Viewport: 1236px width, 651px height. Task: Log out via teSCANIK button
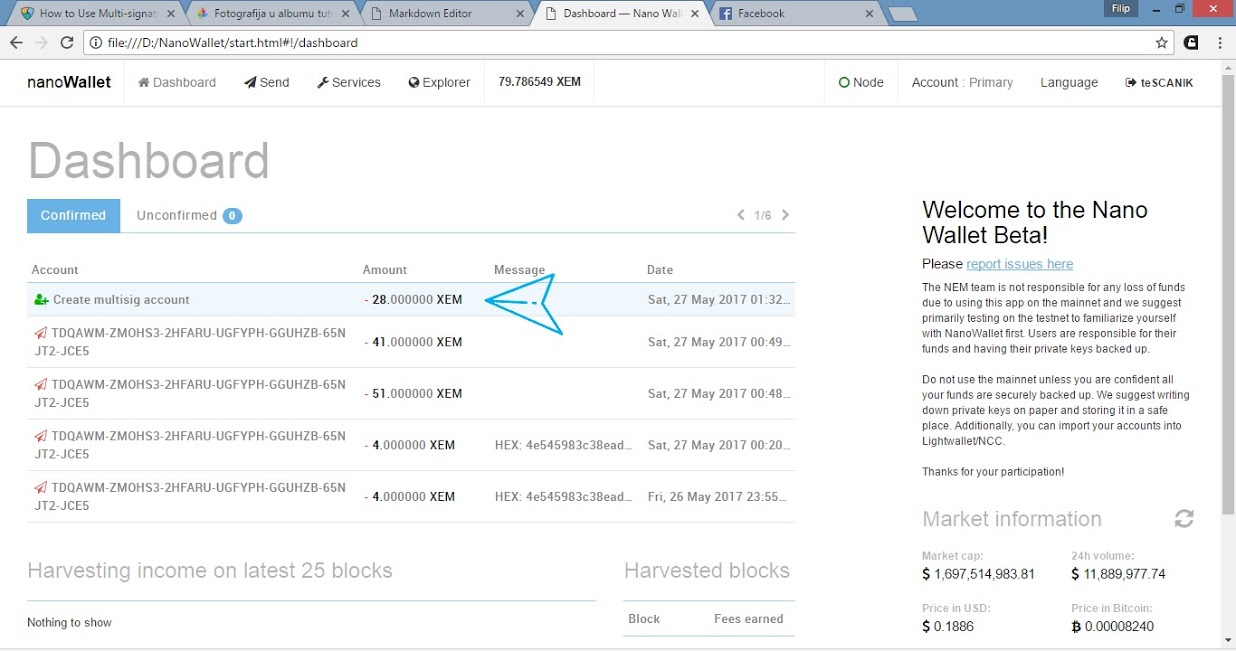click(1159, 83)
